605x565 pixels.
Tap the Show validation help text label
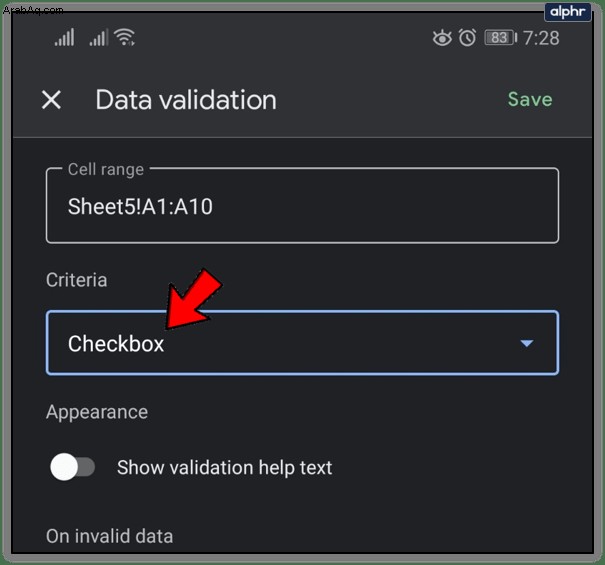tap(225, 467)
